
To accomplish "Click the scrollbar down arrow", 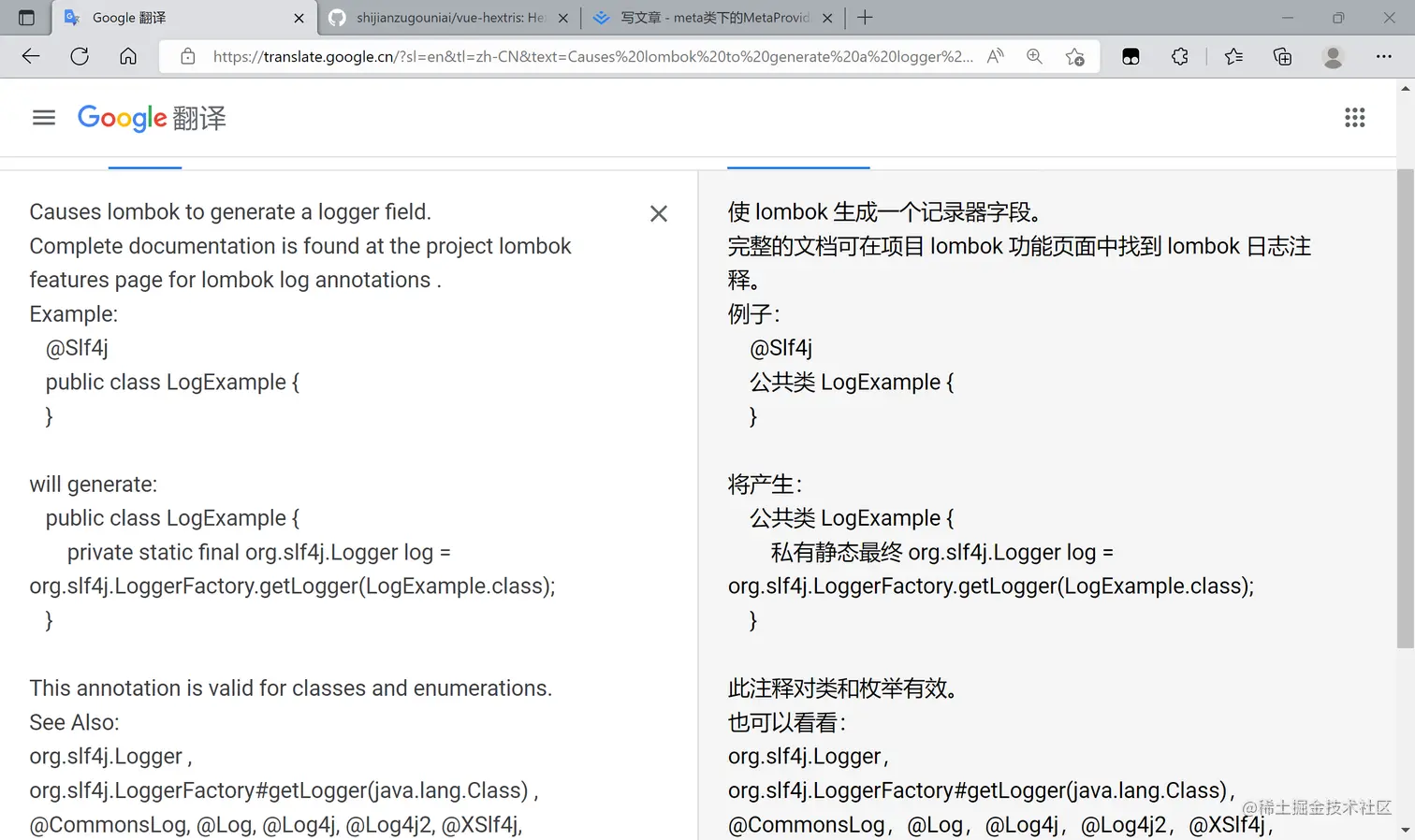I will point(1406,831).
